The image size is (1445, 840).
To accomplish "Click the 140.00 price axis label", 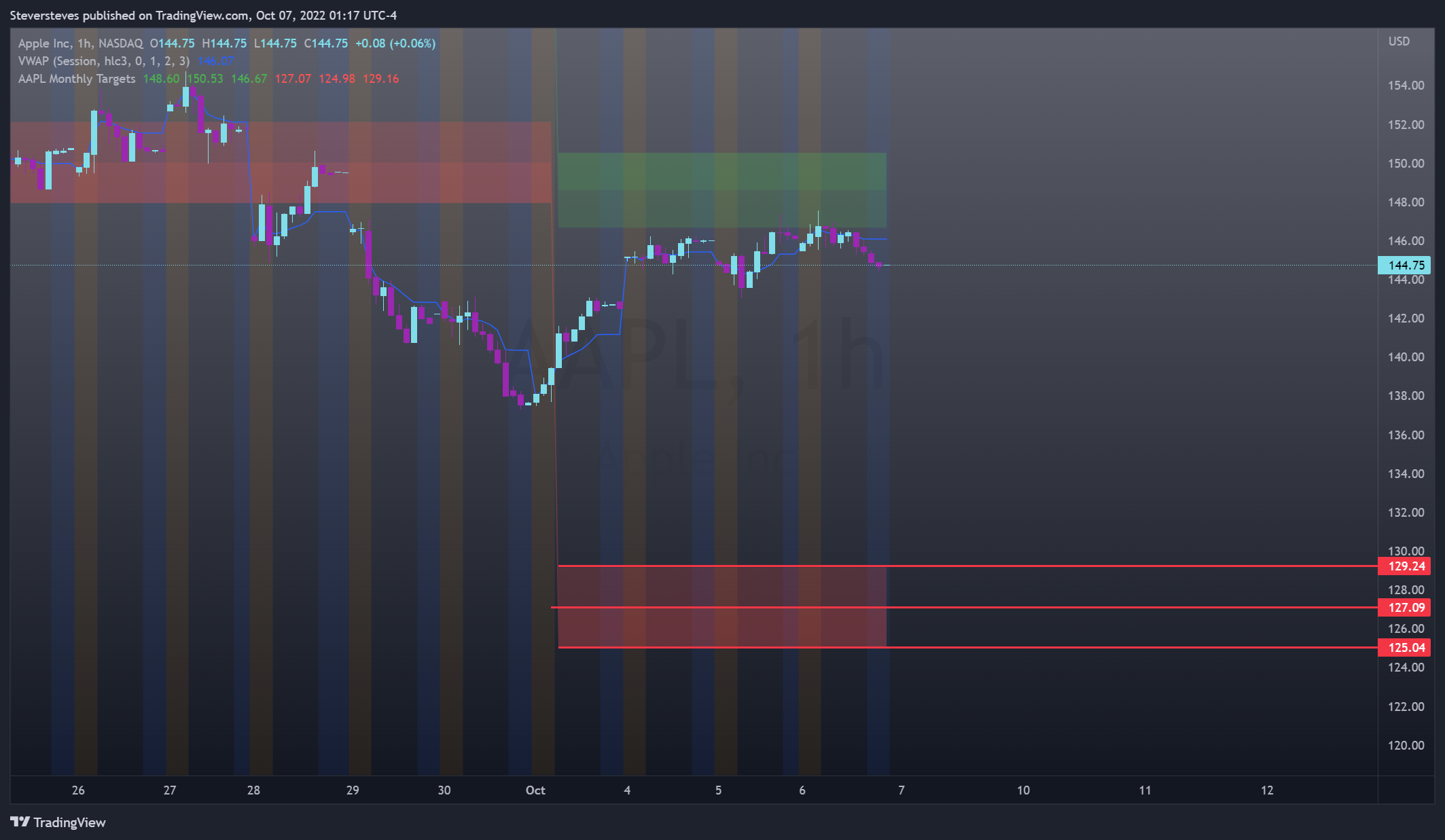I will (x=1406, y=357).
